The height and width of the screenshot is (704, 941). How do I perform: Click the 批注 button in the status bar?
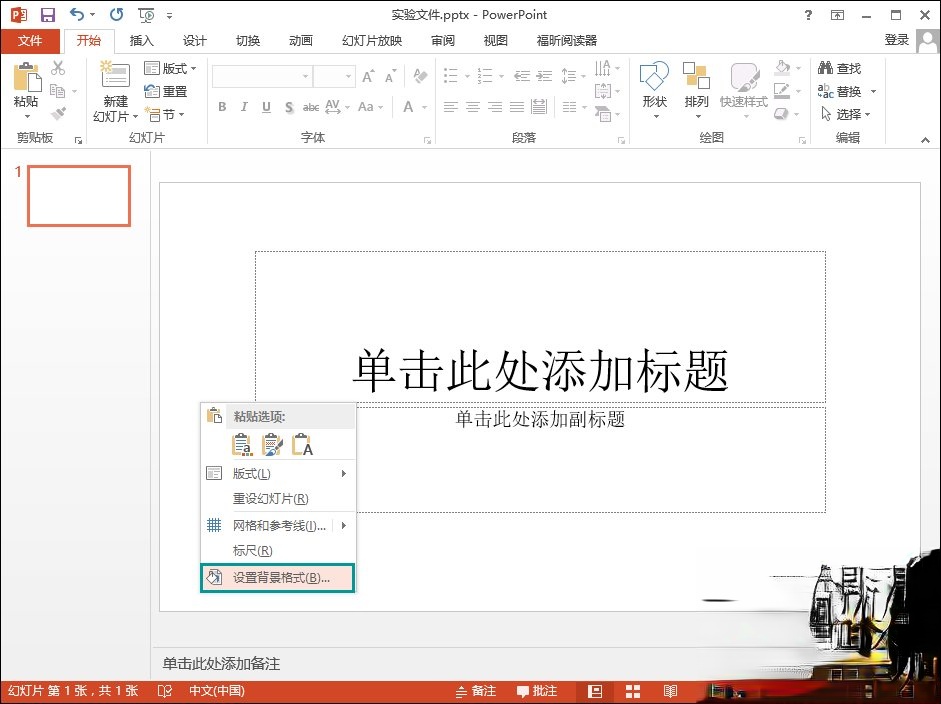click(536, 690)
